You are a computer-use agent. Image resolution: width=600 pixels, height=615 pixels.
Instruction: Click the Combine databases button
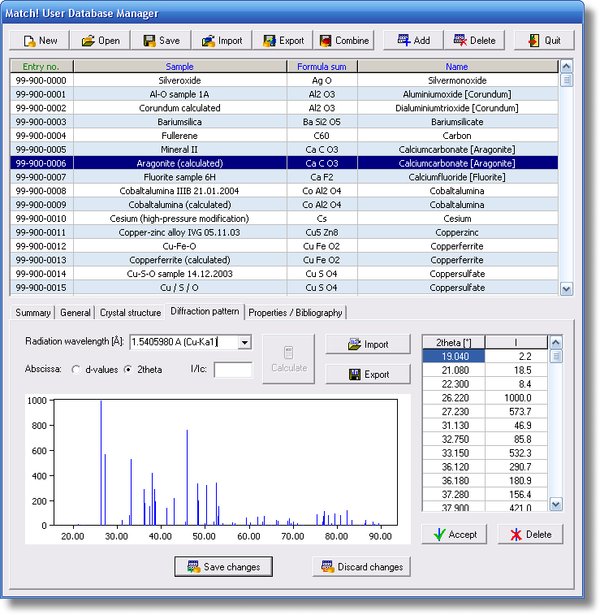pos(342,41)
